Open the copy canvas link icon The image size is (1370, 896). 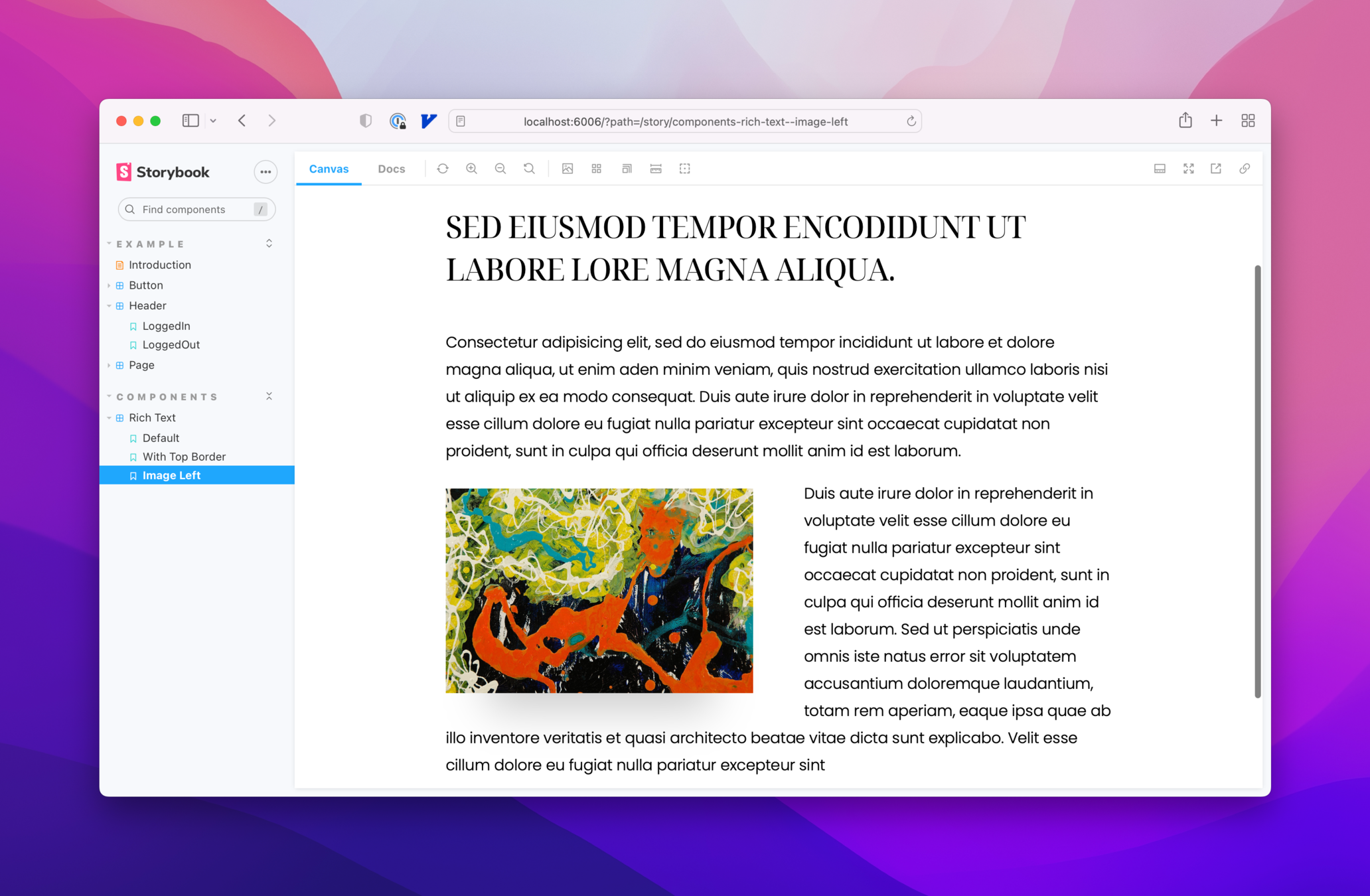click(1245, 169)
